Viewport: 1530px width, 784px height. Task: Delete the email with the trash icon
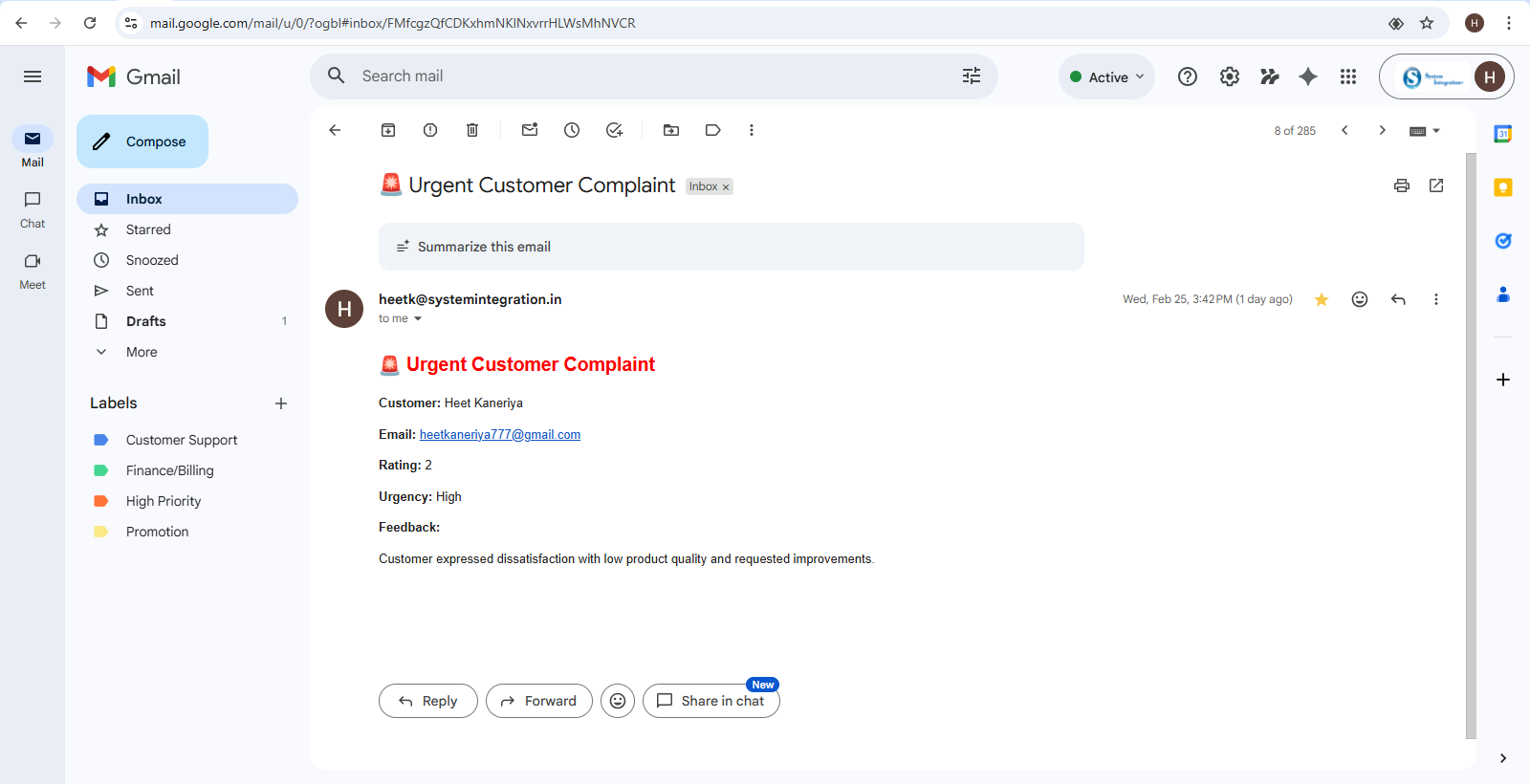pyautogui.click(x=472, y=130)
